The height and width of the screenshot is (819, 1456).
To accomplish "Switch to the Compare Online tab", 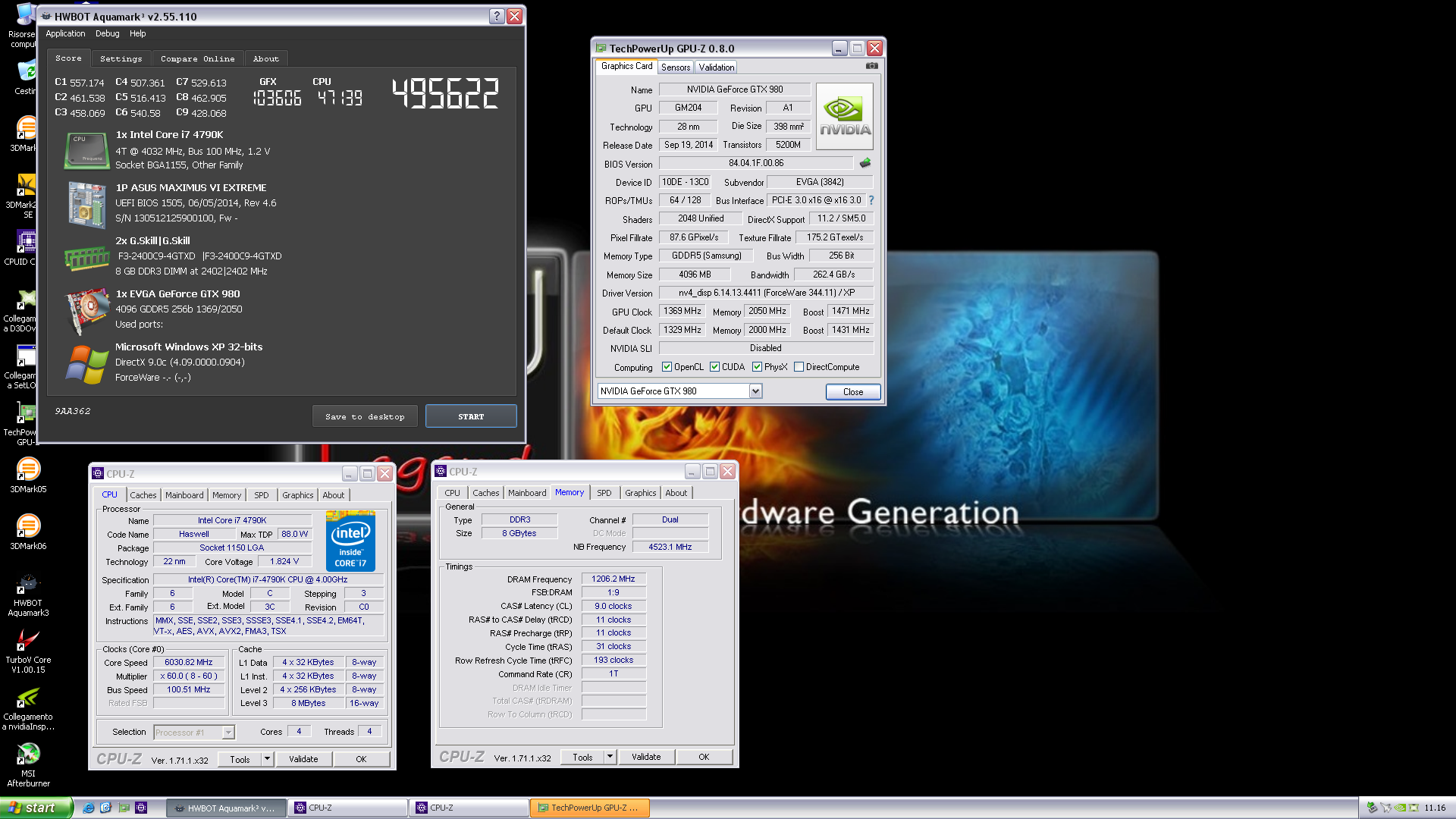I will 197,58.
